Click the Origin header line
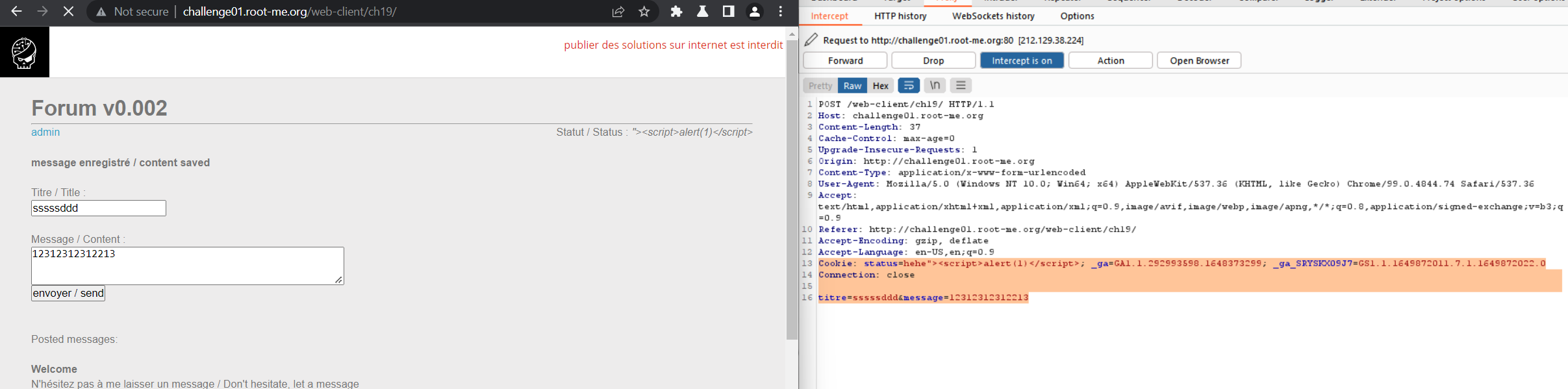This screenshot has height=389, width=1568. 926,161
